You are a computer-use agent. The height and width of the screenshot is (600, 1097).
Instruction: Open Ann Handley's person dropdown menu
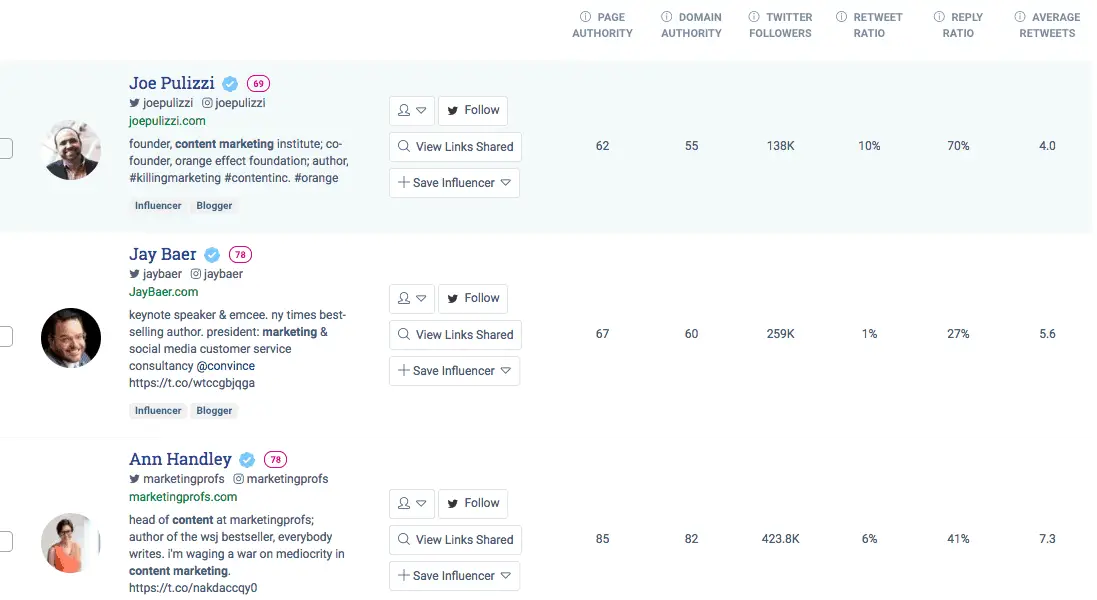coord(412,503)
